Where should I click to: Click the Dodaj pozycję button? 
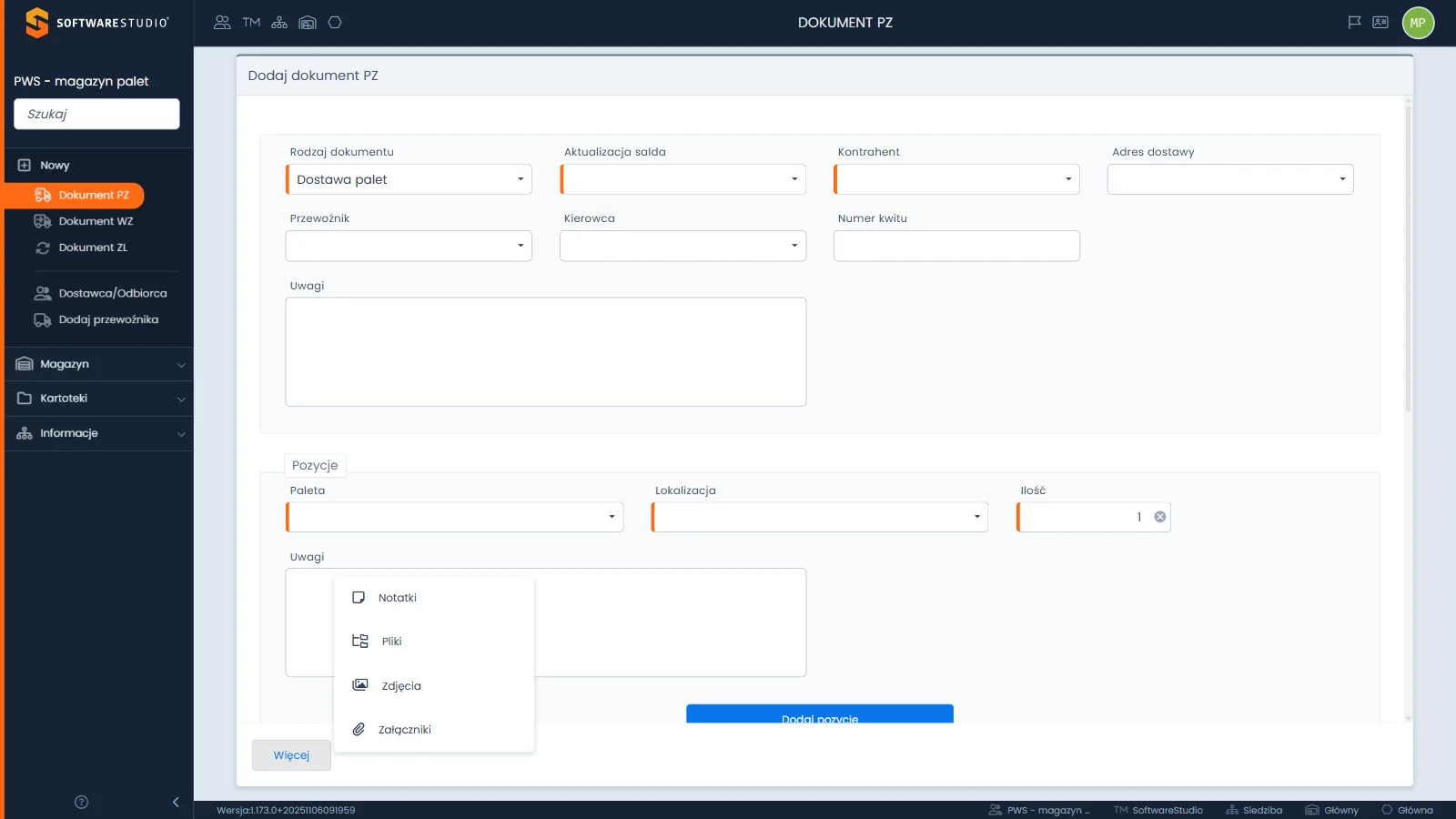click(820, 714)
